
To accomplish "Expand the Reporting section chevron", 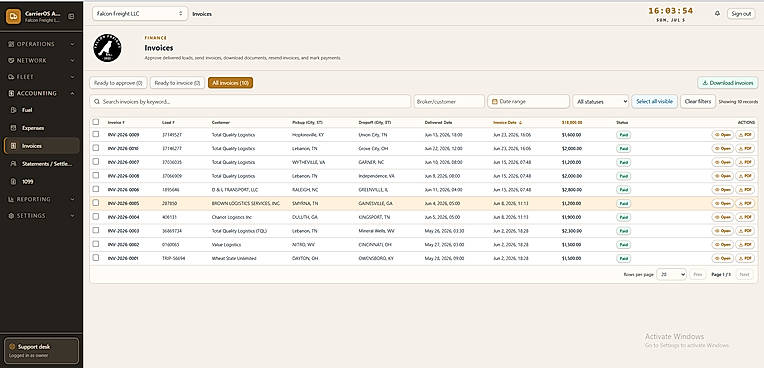I will pos(72,199).
